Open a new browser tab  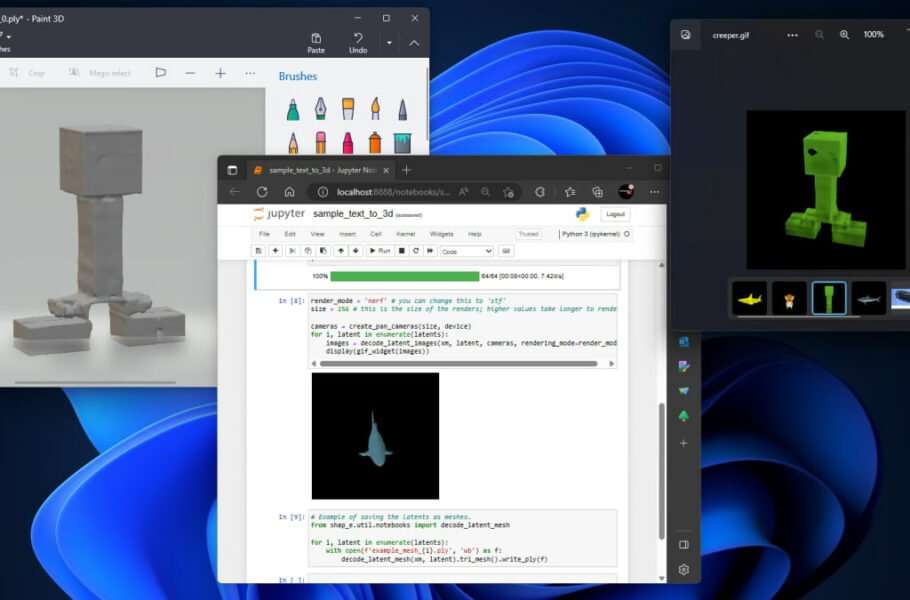point(406,170)
